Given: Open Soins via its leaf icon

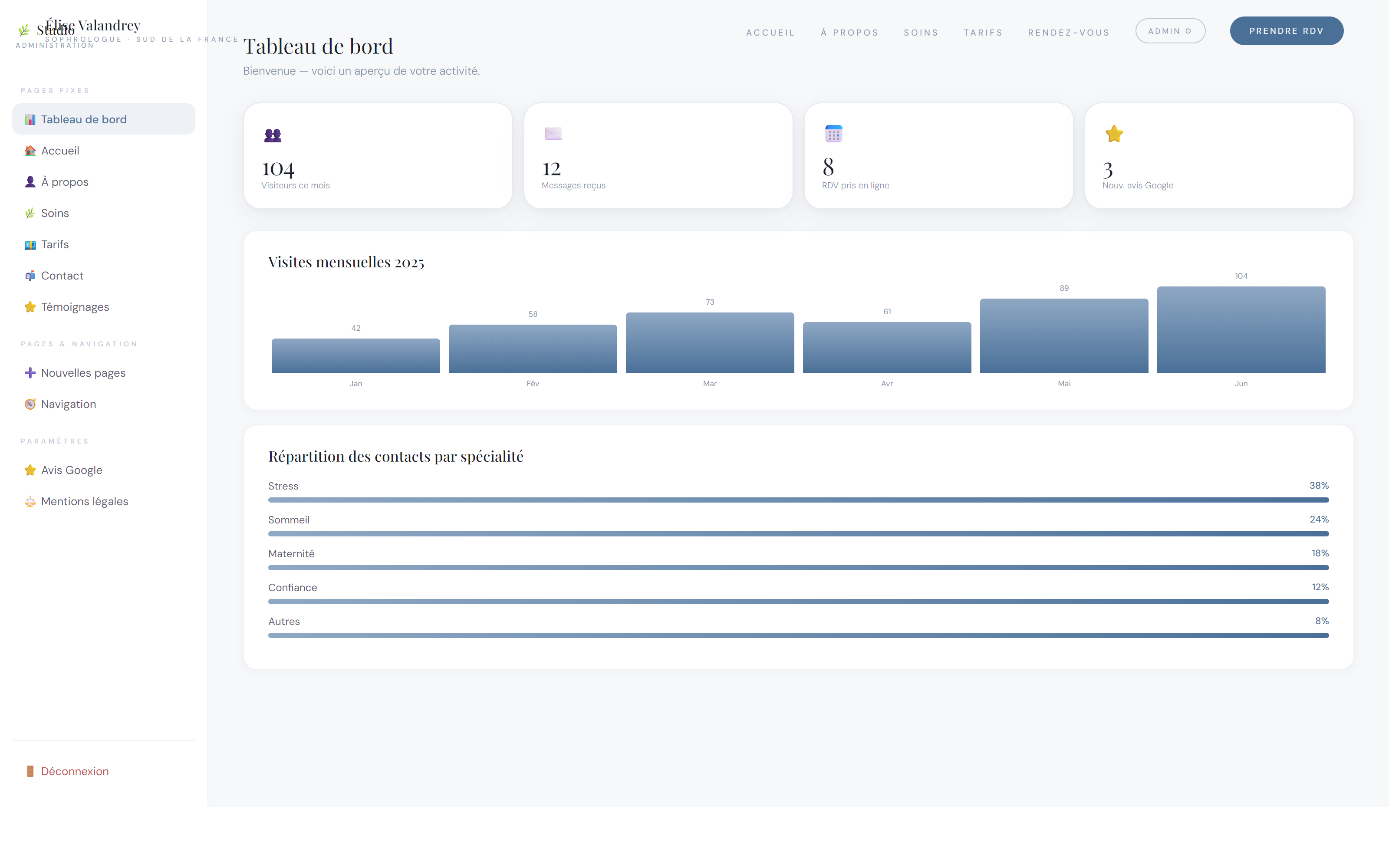Looking at the screenshot, I should [30, 213].
